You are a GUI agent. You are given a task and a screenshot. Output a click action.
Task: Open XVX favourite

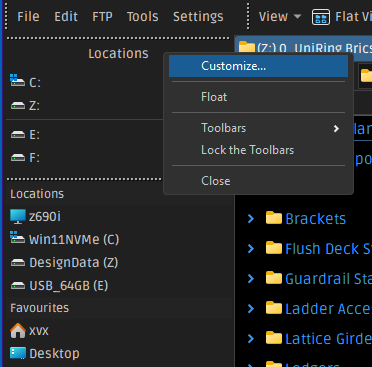click(39, 331)
